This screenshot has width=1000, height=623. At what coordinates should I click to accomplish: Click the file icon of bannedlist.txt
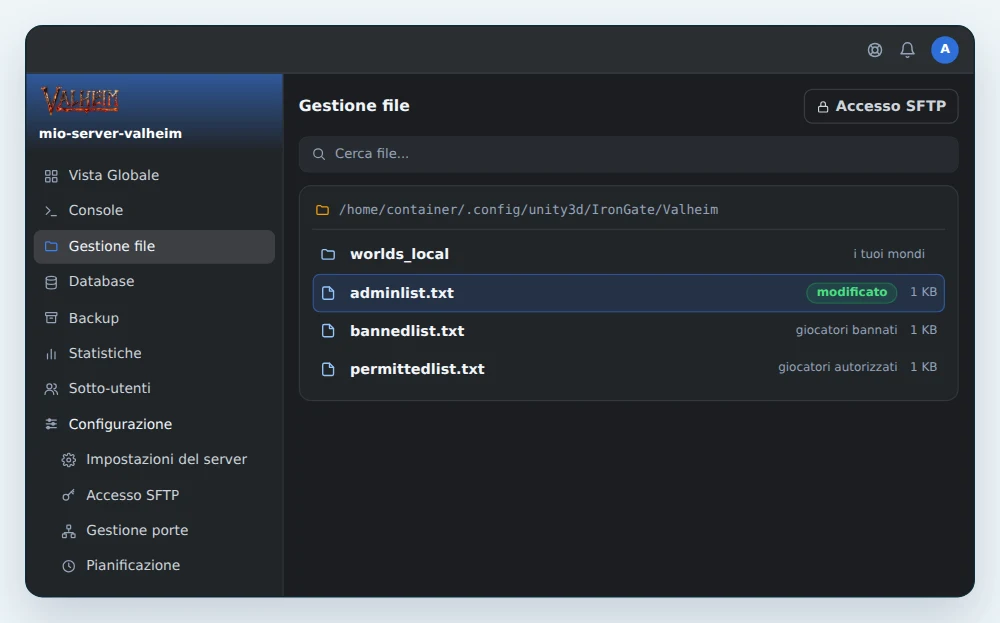click(328, 330)
